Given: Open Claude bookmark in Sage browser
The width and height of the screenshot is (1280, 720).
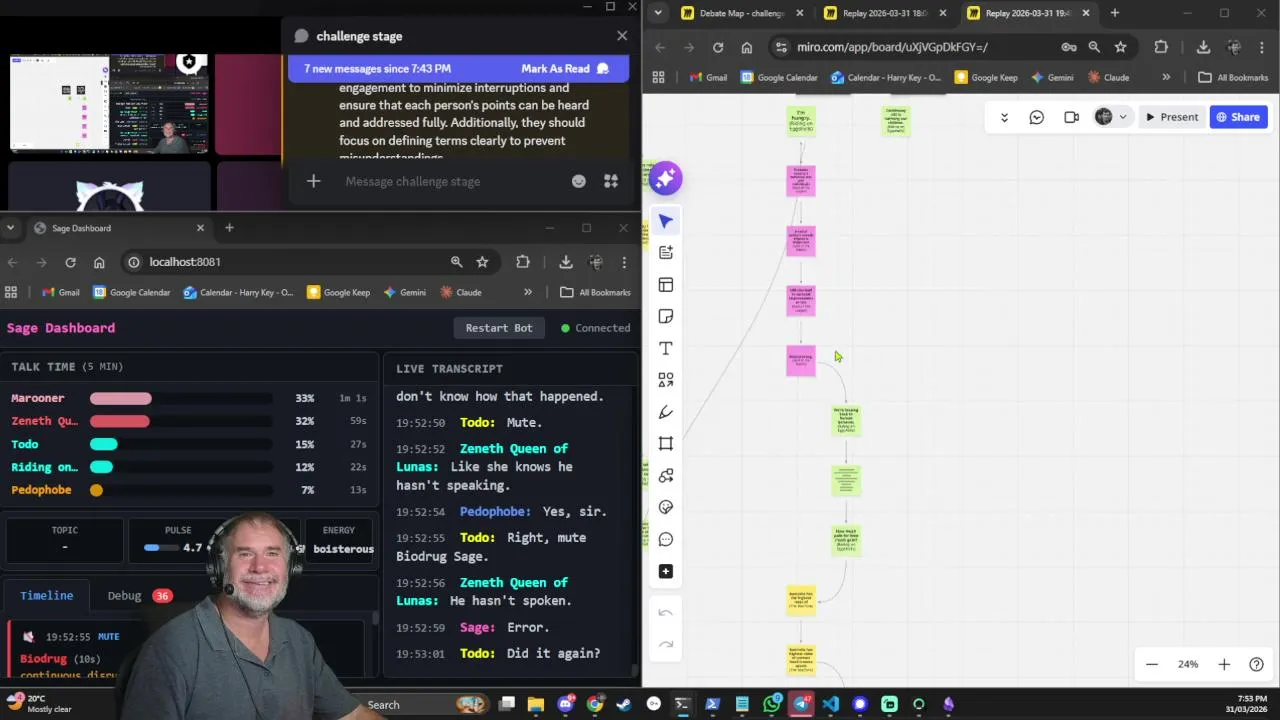Looking at the screenshot, I should (x=460, y=292).
